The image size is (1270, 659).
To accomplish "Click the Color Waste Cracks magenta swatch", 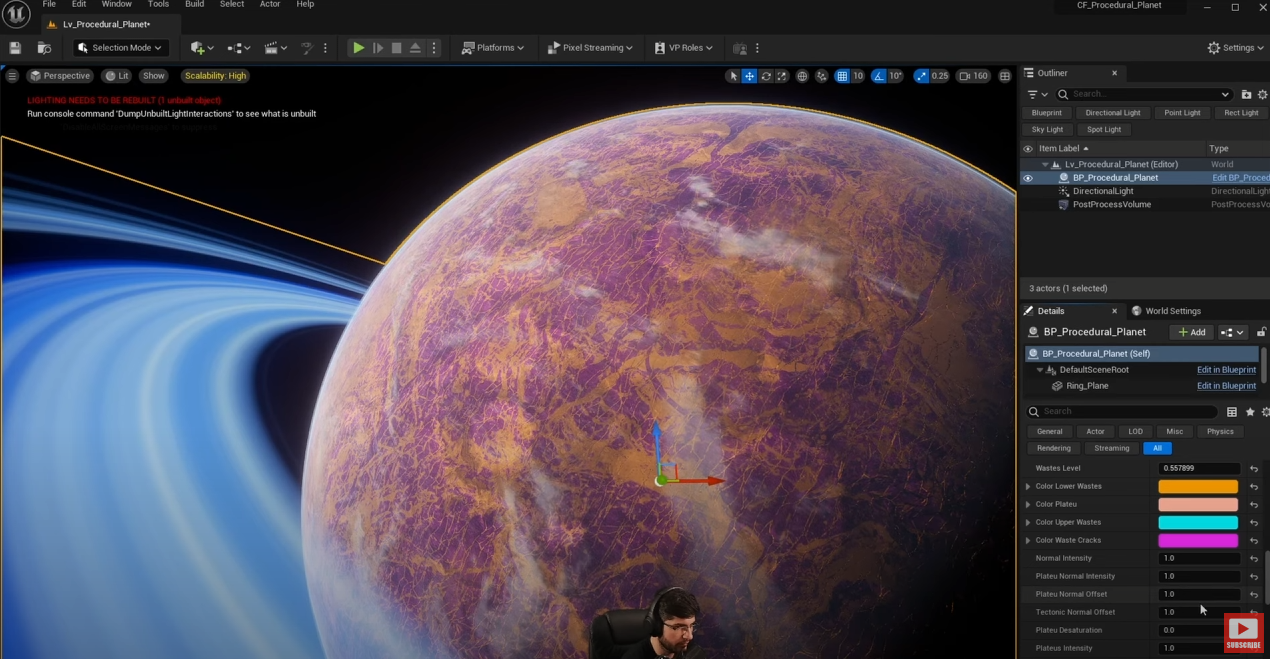I will [1198, 541].
